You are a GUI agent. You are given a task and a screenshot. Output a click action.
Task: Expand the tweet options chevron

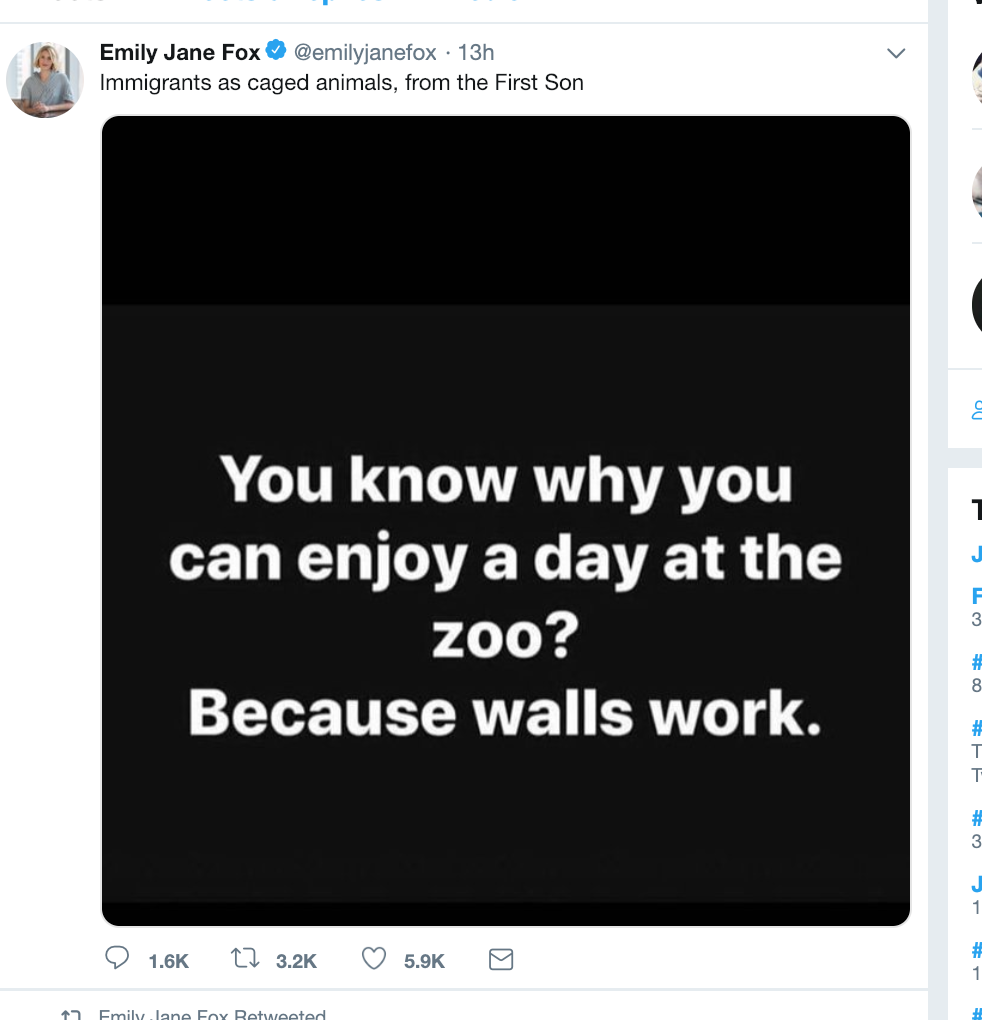(896, 53)
